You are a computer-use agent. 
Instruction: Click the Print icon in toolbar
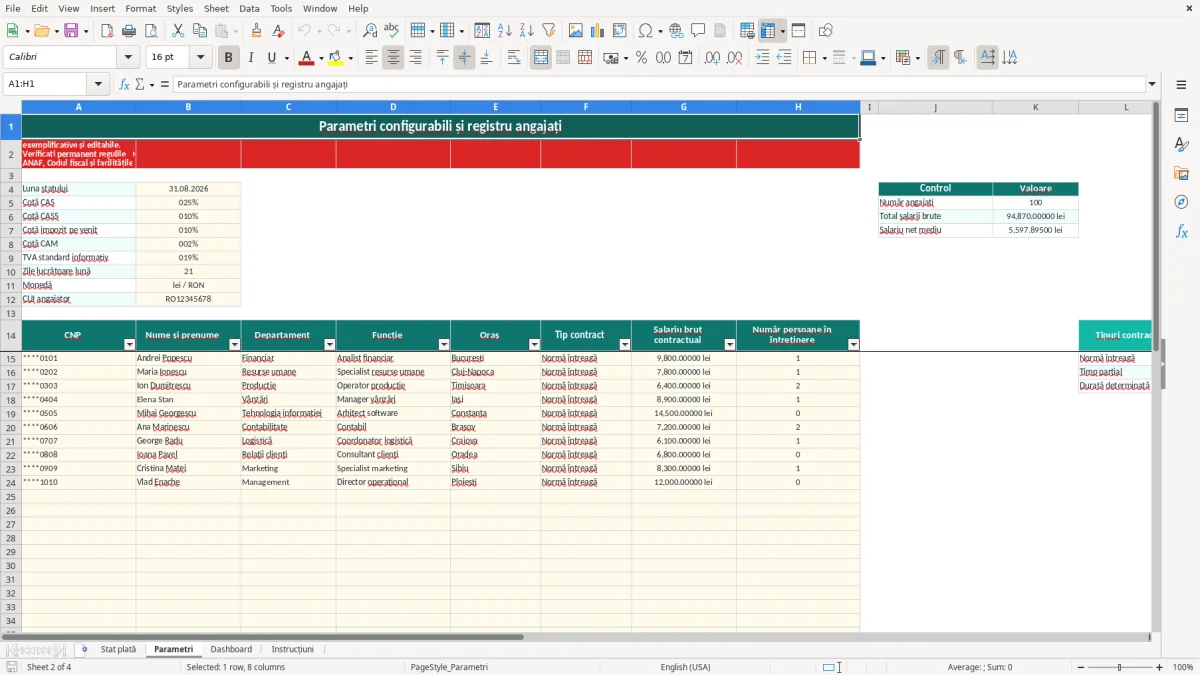129,31
